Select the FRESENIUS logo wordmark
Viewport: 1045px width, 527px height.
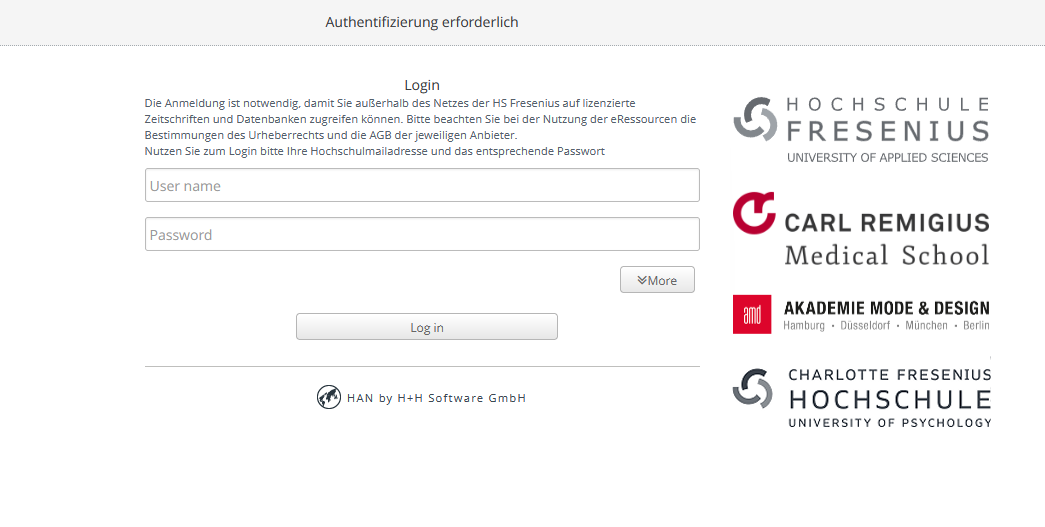[888, 130]
